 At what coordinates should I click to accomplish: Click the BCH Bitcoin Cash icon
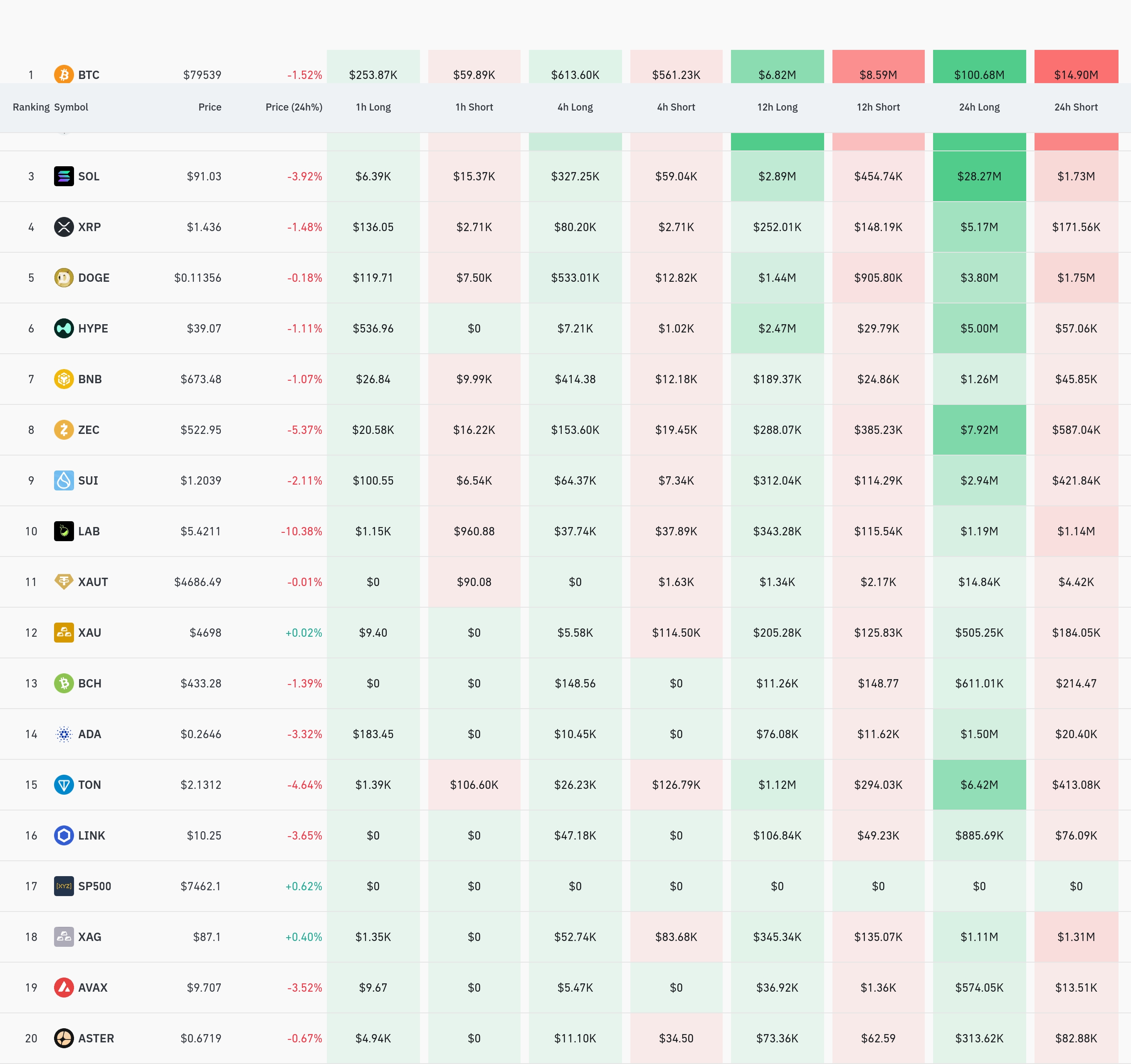[x=64, y=683]
